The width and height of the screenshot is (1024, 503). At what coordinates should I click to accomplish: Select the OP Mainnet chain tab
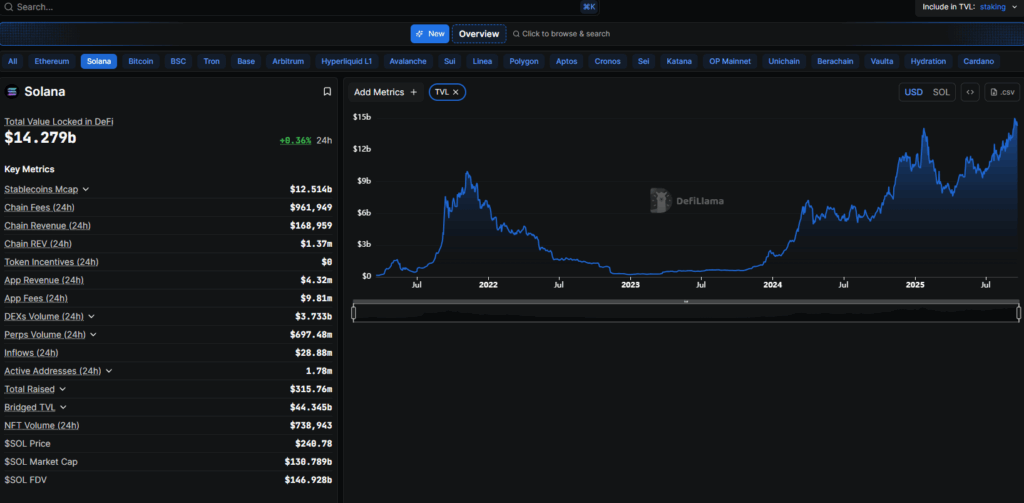click(x=730, y=61)
